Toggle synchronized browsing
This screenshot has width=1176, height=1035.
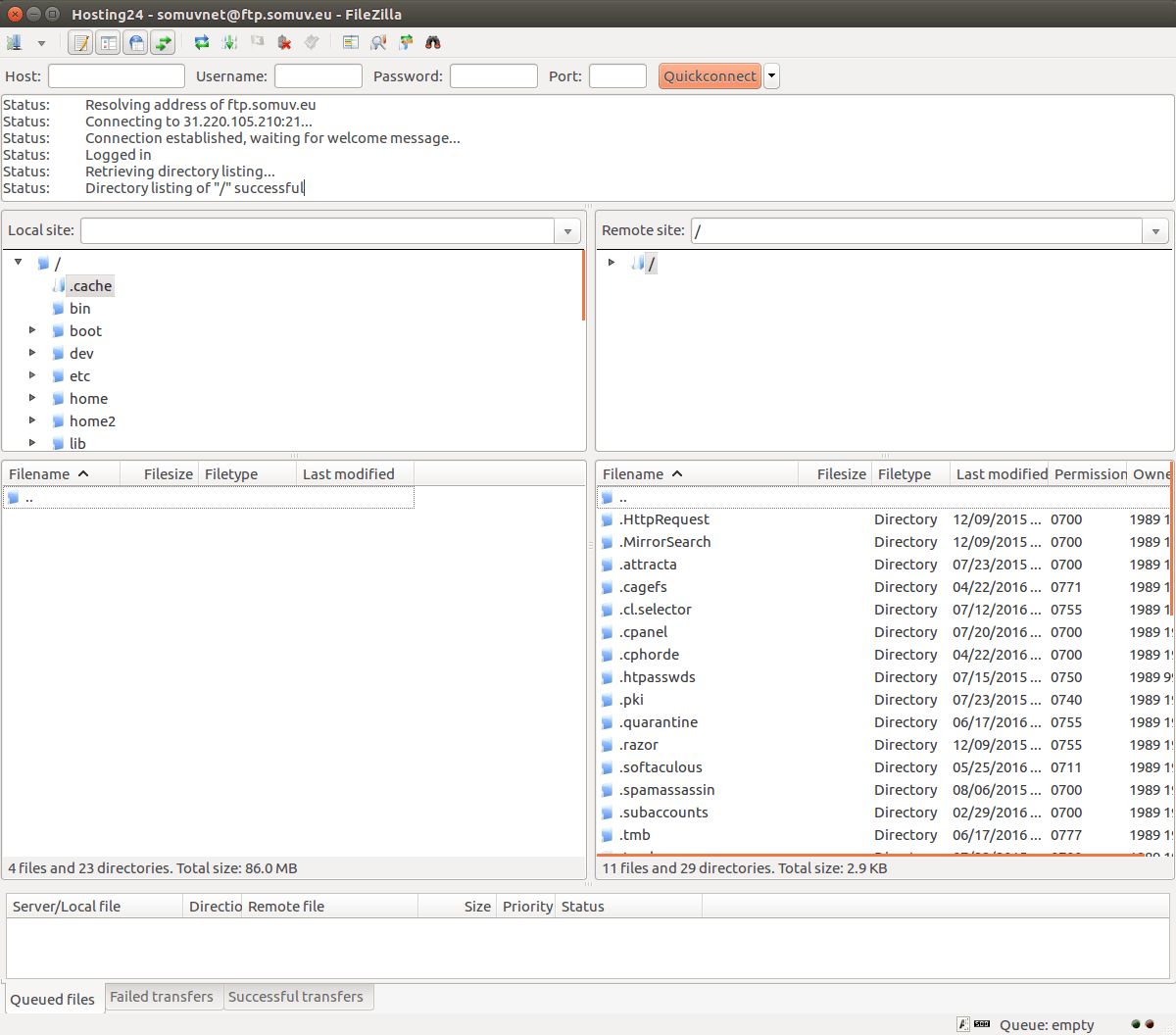tap(406, 42)
